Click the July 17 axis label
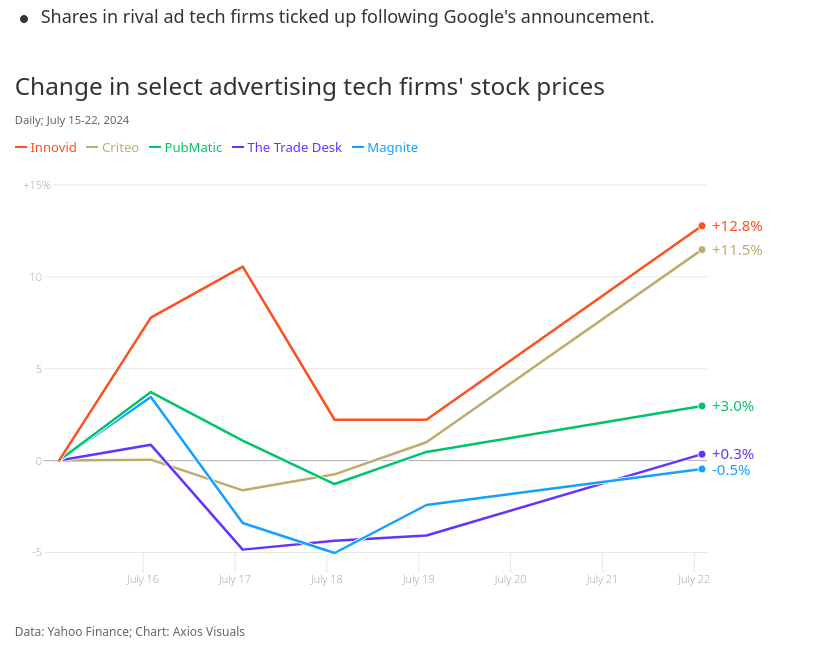 [x=235, y=579]
